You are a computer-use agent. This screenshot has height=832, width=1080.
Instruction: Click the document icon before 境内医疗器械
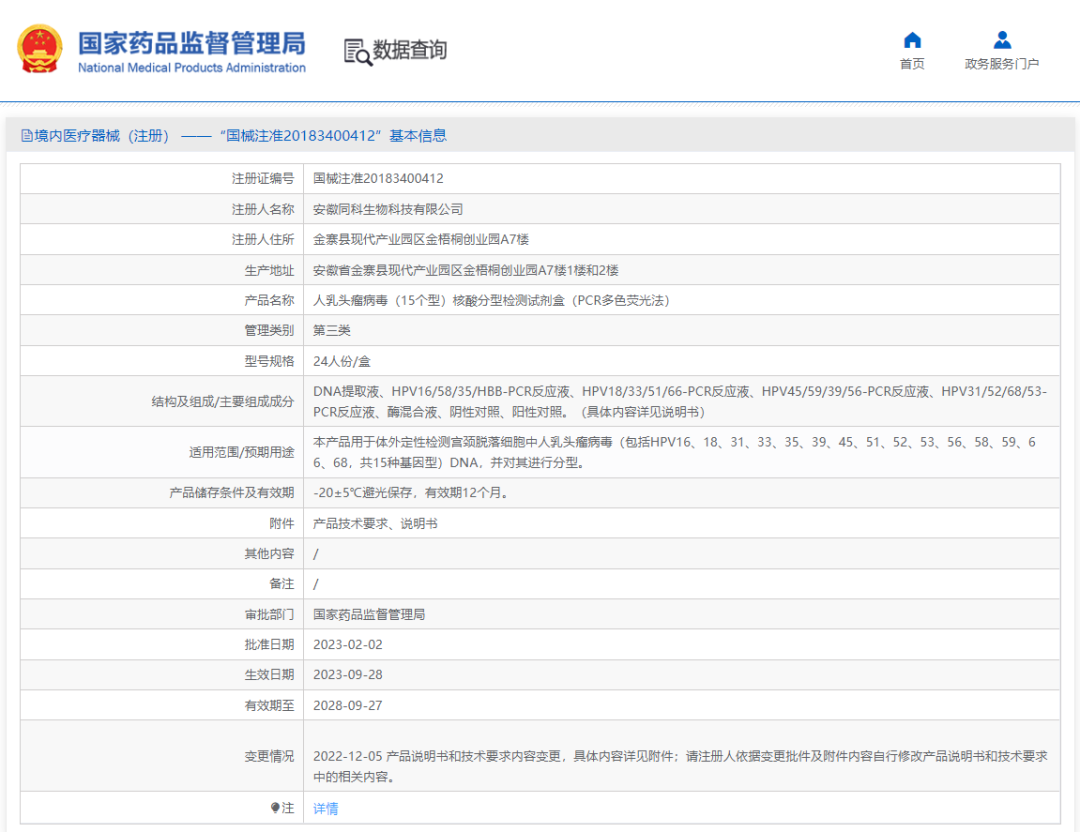[27, 136]
